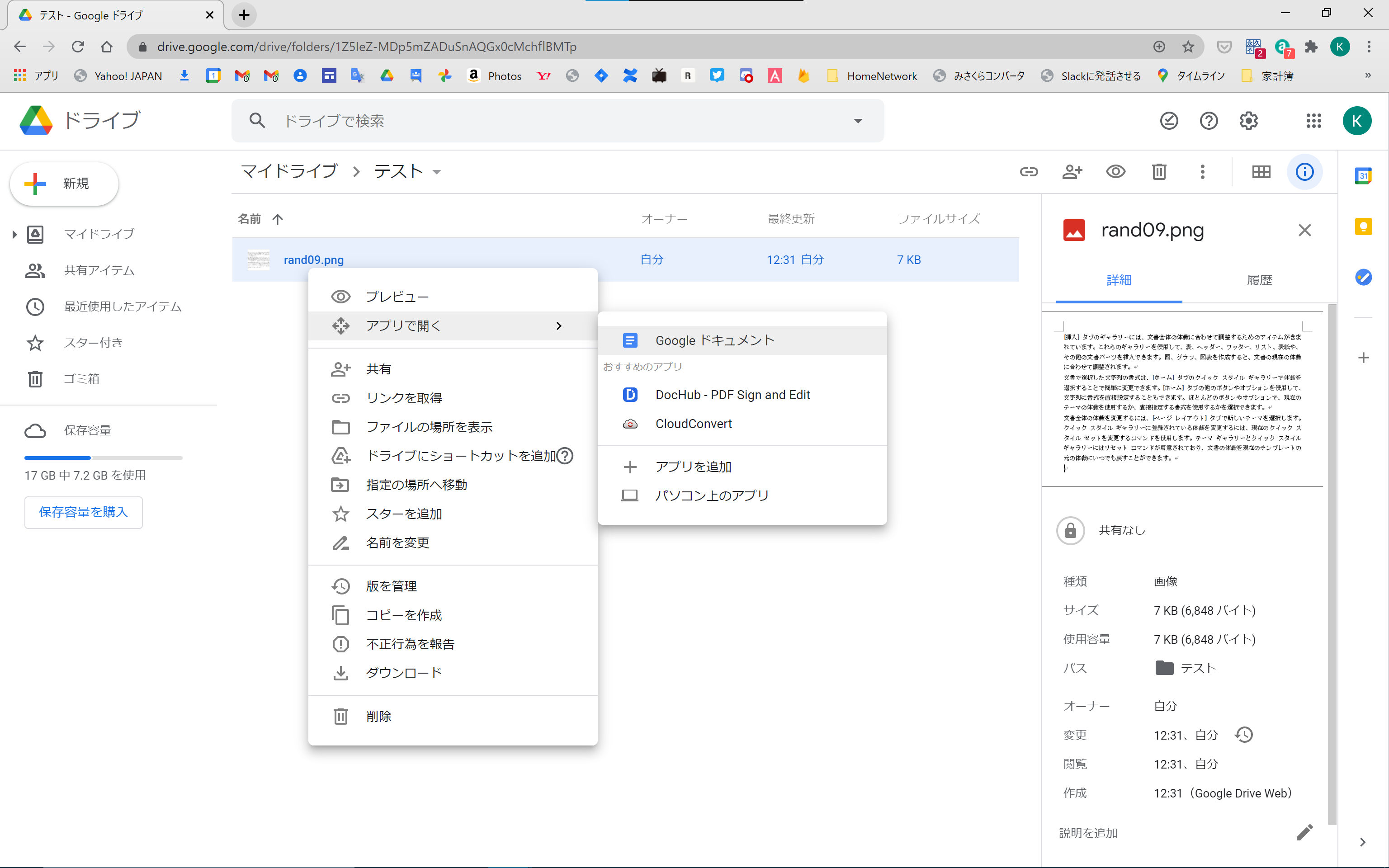Screen dimensions: 1389x868
Task: Open the share dialog via person-add icon
Action: [1073, 172]
